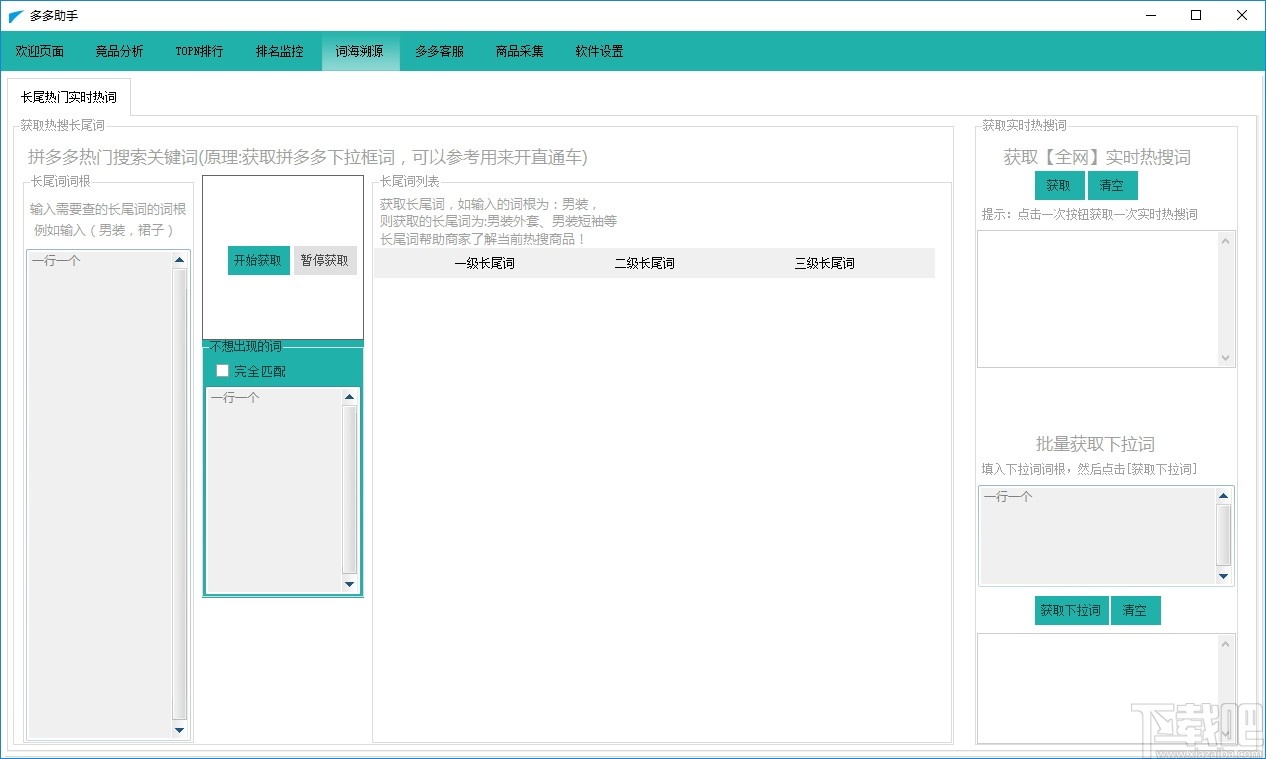Click the 长尾词词根 input text area
Screen dimensions: 1266x759
click(99, 494)
